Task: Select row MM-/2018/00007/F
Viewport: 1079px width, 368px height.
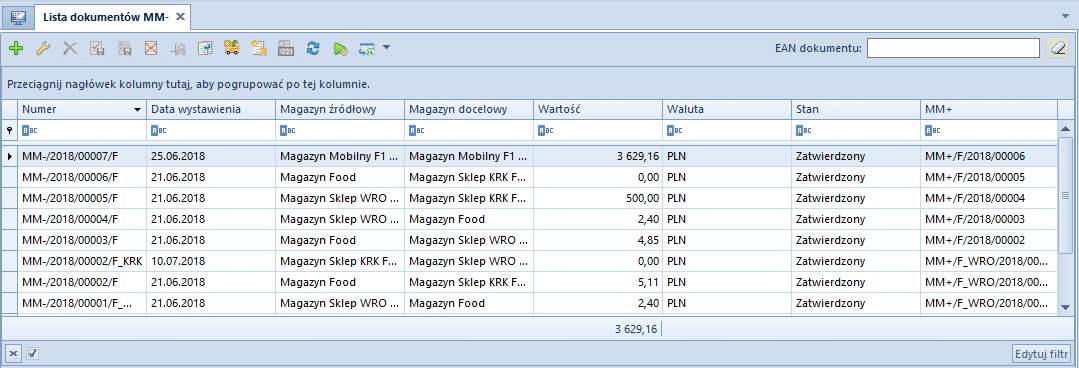Action: click(x=530, y=156)
